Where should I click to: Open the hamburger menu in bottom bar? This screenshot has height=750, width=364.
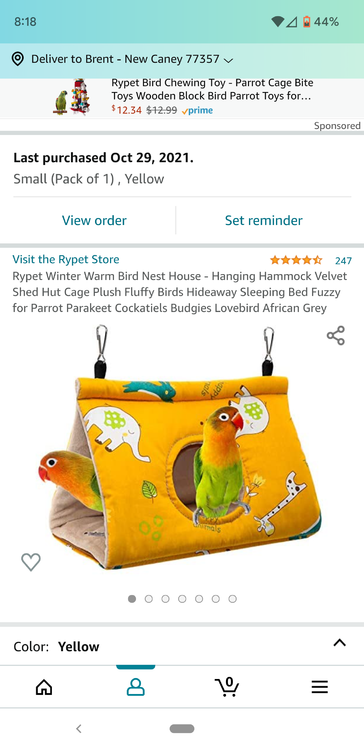click(x=320, y=687)
